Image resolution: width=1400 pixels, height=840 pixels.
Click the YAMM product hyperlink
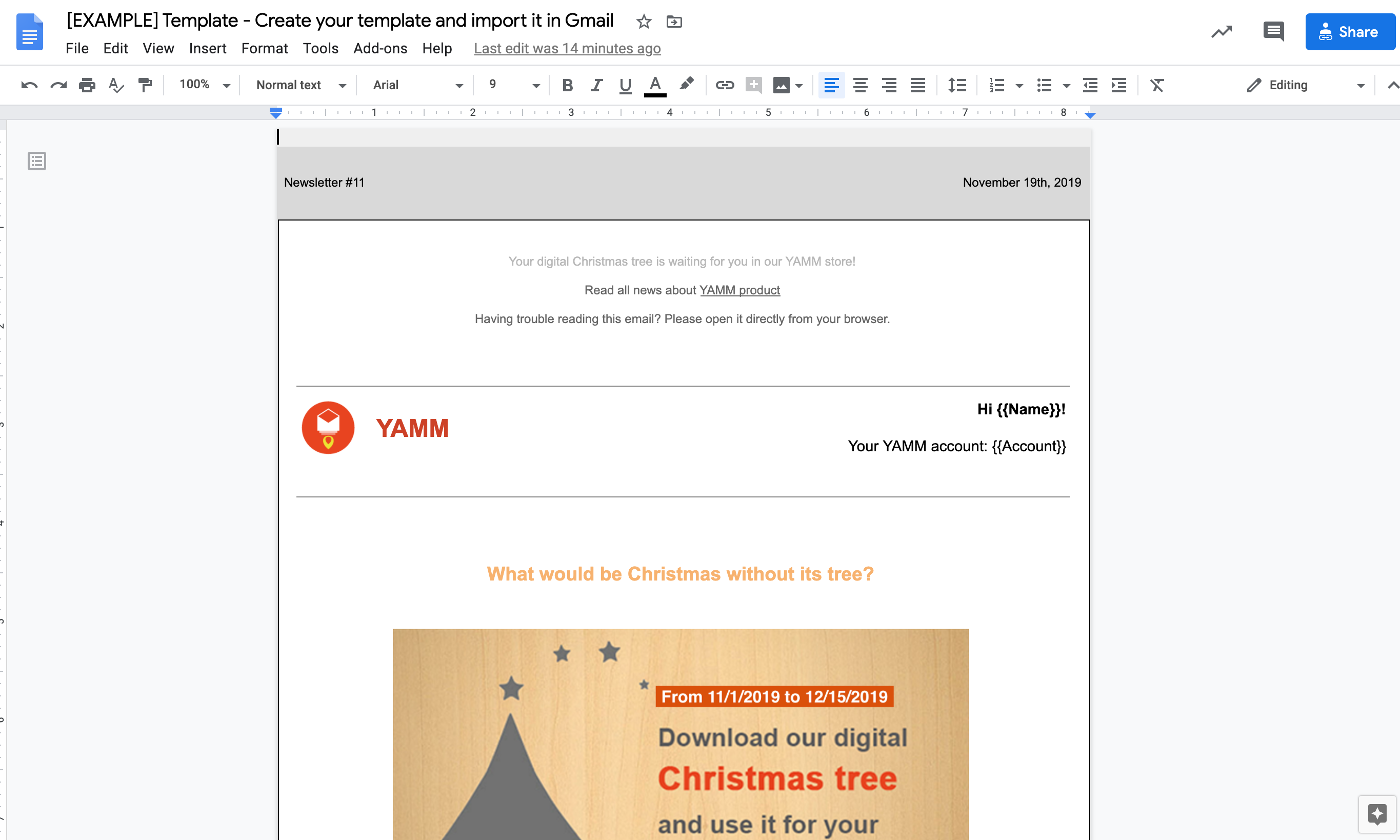[739, 290]
